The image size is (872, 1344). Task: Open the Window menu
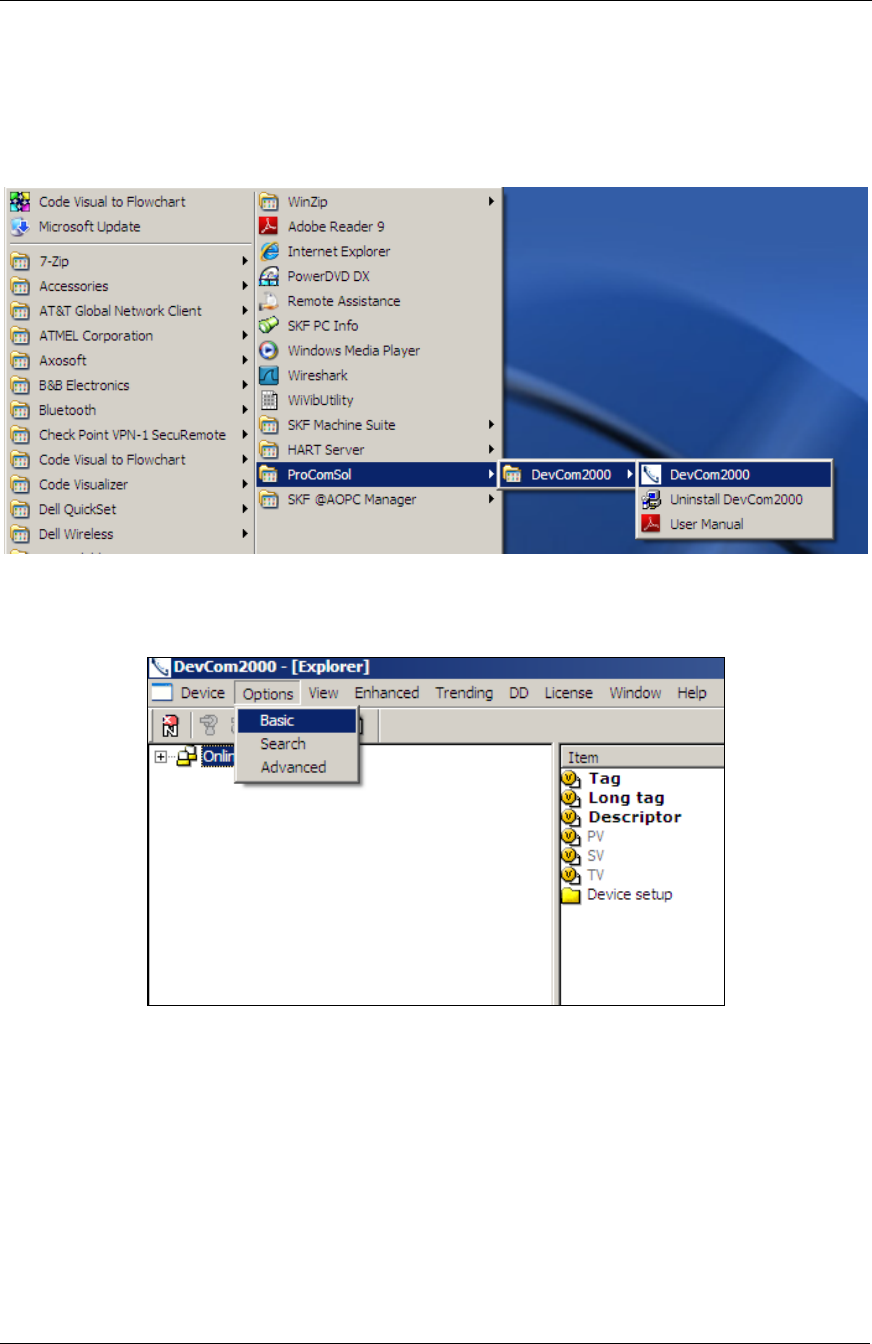click(635, 693)
